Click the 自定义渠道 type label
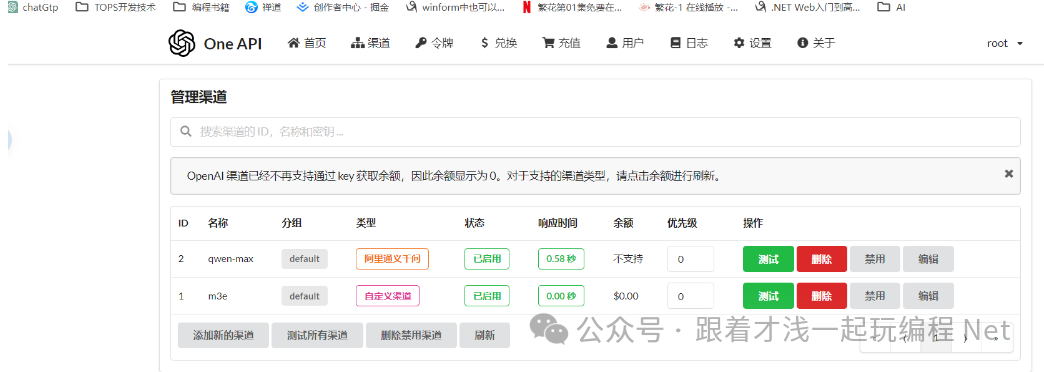The image size is (1044, 372). 388,295
